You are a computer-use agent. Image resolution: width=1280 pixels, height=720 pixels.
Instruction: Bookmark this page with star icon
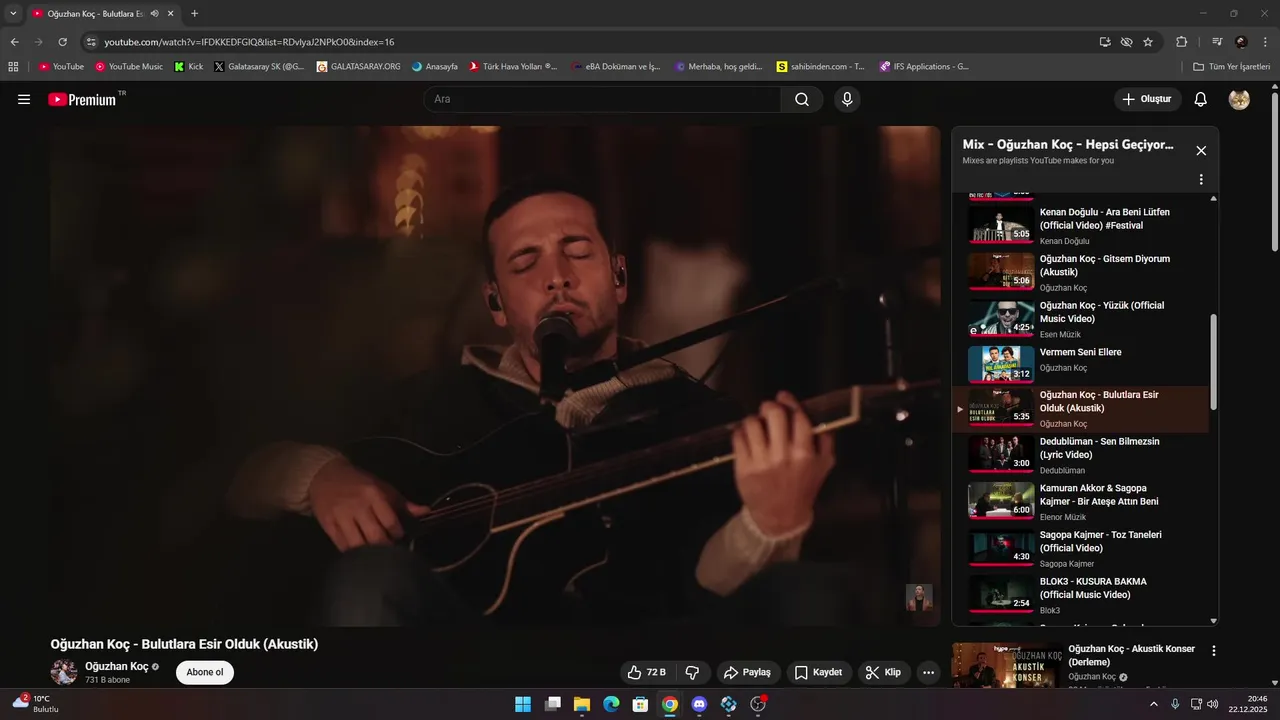[x=1148, y=42]
